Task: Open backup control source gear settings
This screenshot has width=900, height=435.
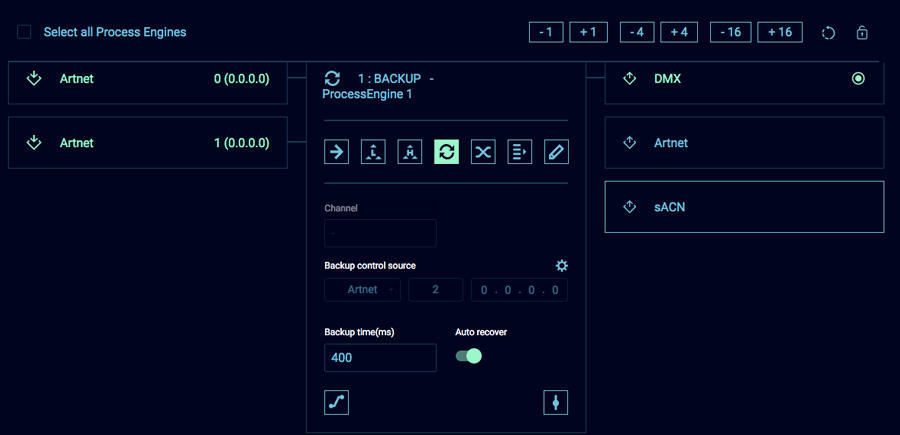Action: tap(561, 266)
